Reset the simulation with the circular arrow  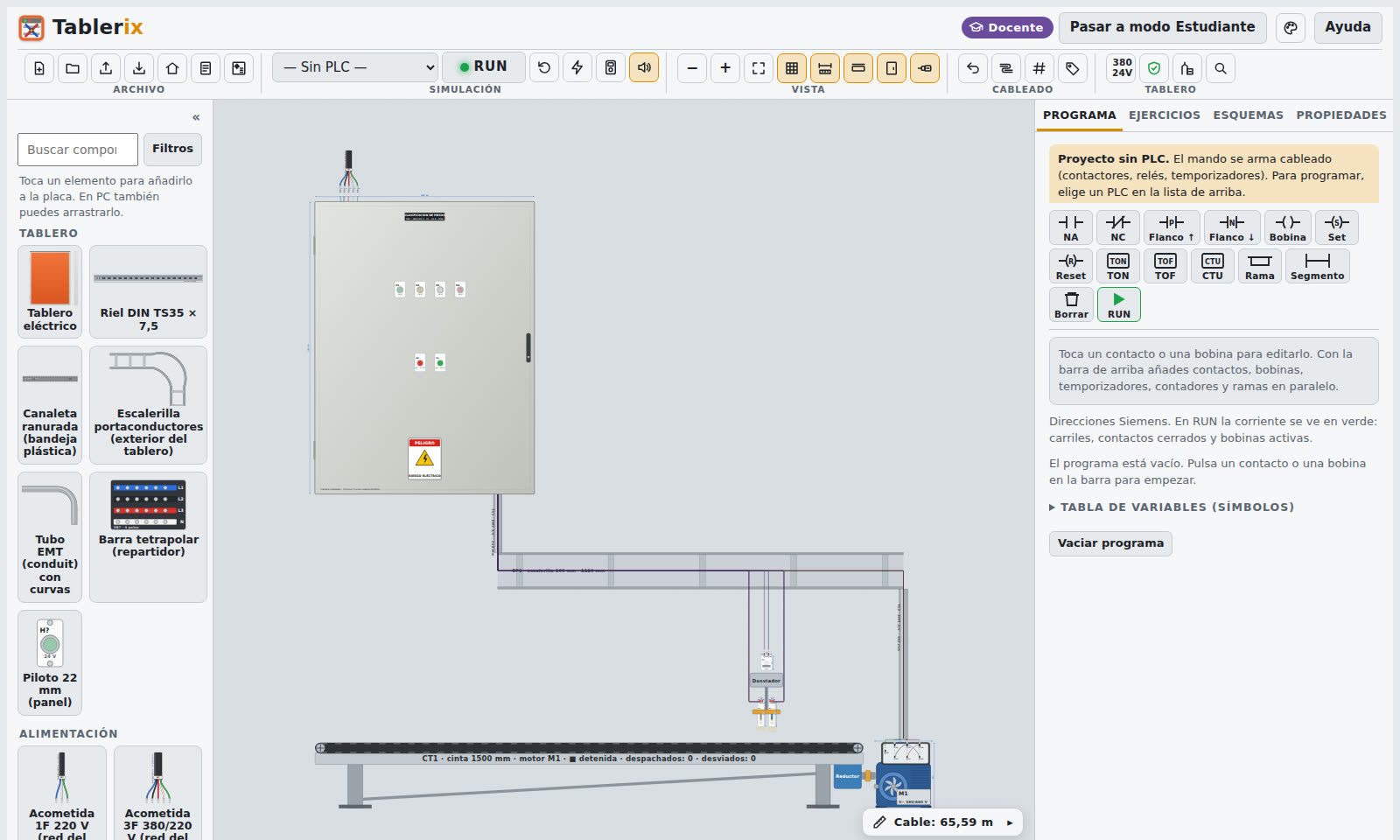[544, 67]
